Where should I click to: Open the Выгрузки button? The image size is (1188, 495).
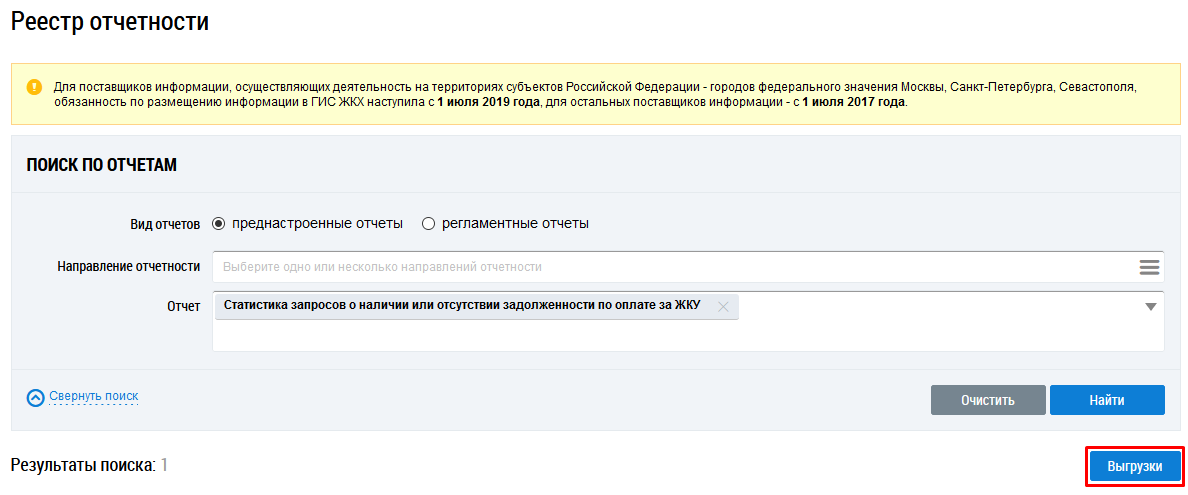point(1134,467)
